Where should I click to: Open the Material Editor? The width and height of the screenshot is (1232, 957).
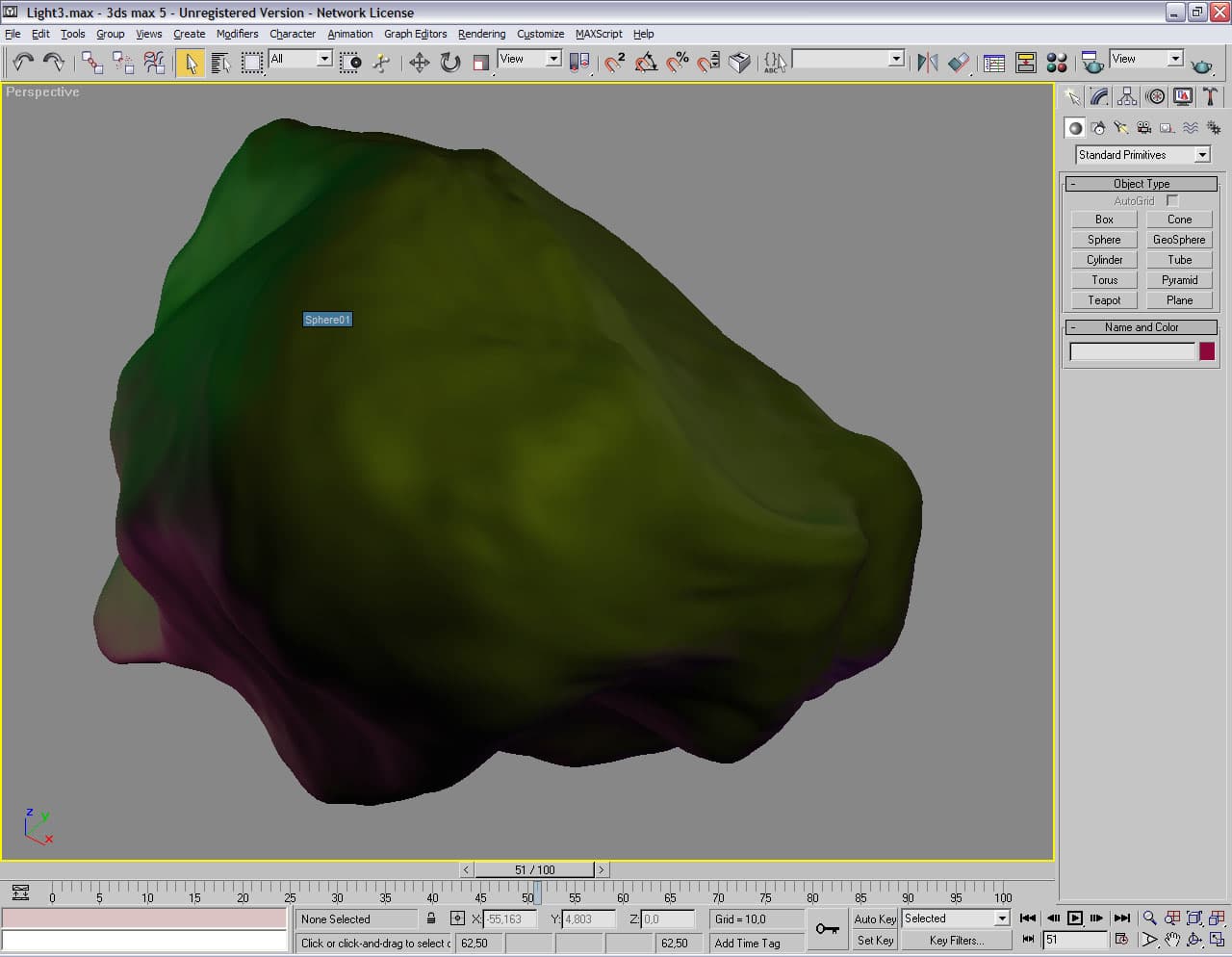(1056, 63)
